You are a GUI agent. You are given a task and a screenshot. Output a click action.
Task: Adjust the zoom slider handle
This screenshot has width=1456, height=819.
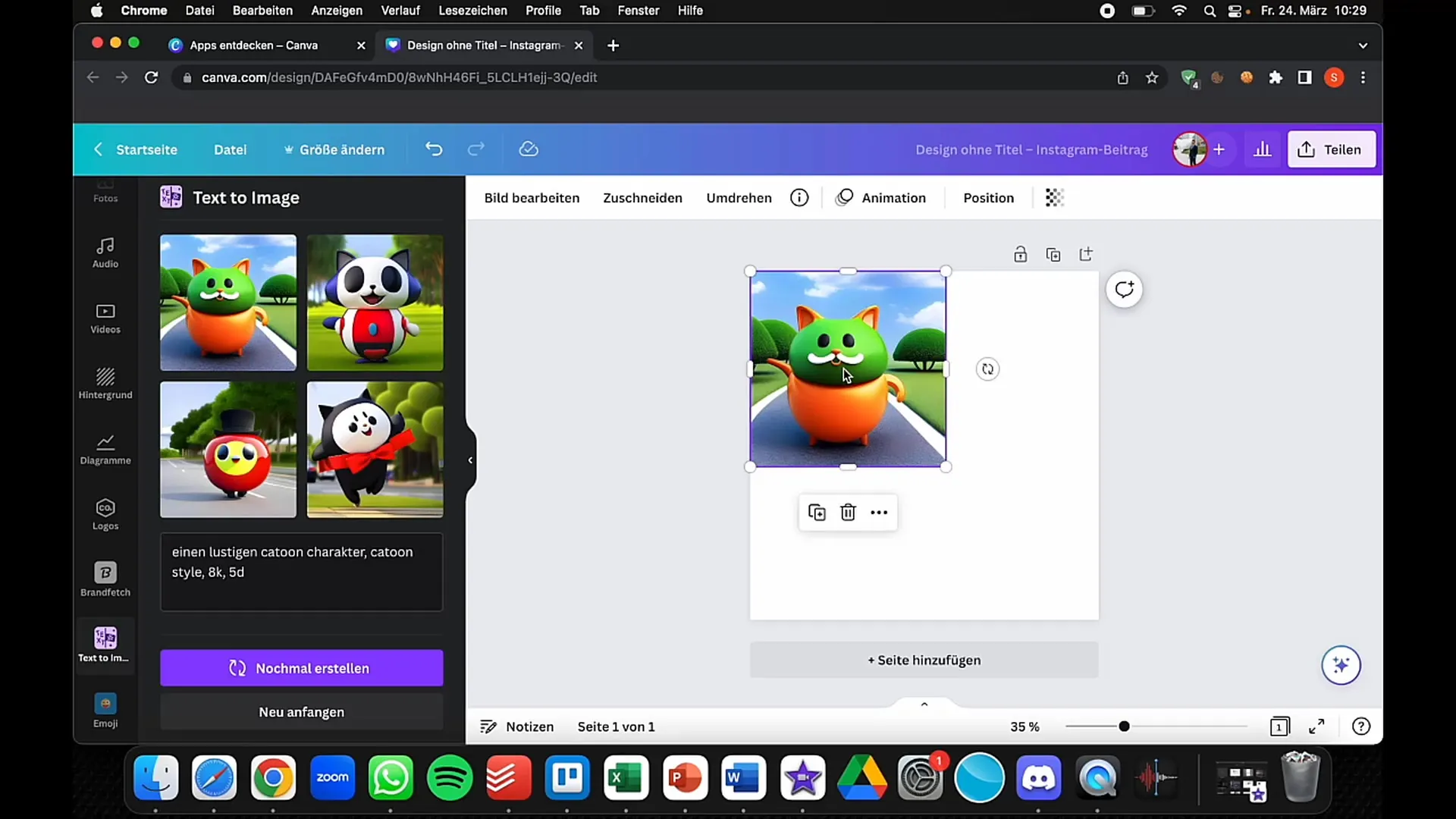pyautogui.click(x=1124, y=726)
